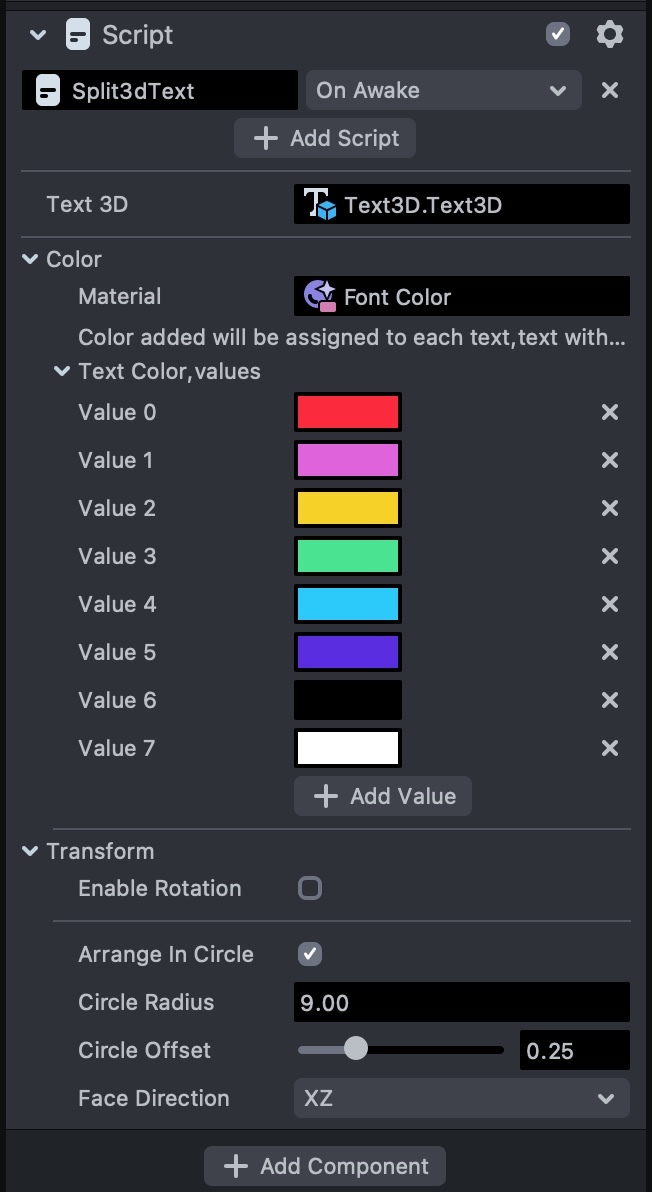Screen dimensions: 652x1192
Task: Open the Face Direction XZ dropdown
Action: [x=461, y=1098]
